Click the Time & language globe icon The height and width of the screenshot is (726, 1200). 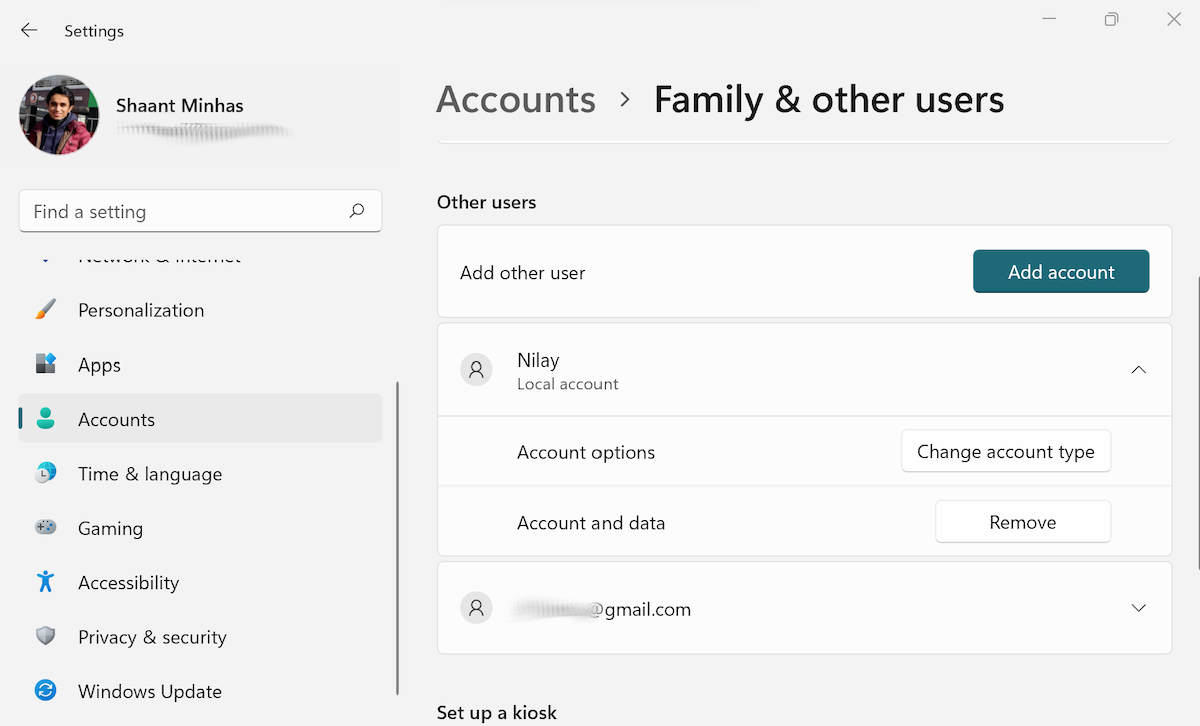coord(46,474)
